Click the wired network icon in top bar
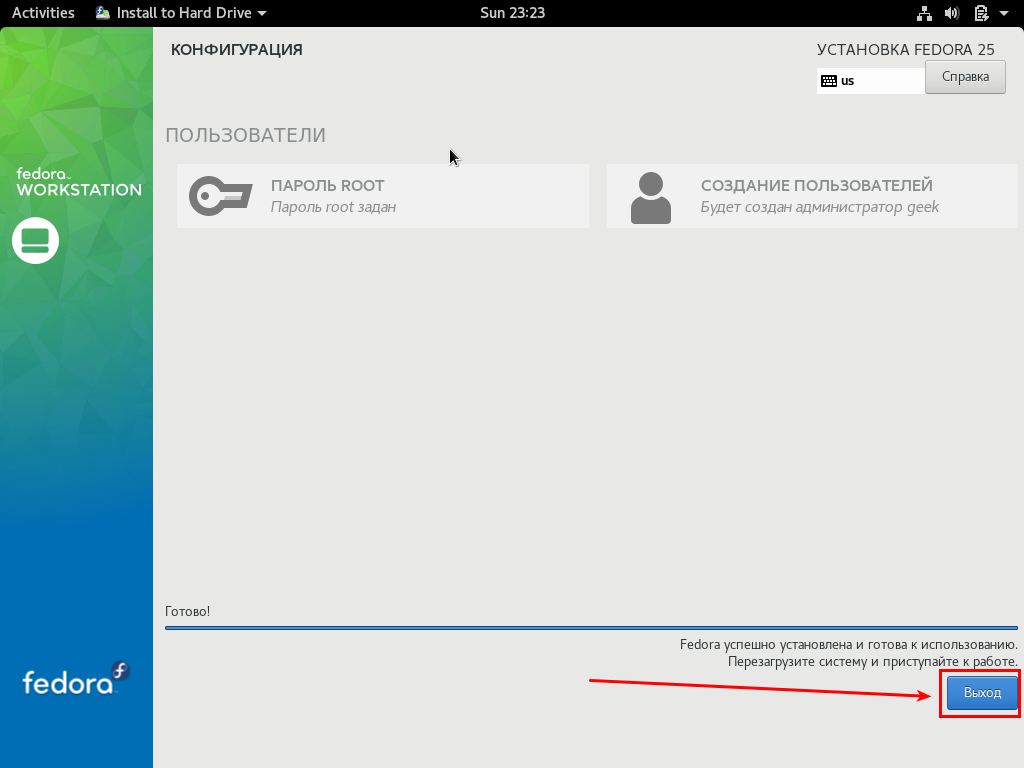 [923, 13]
